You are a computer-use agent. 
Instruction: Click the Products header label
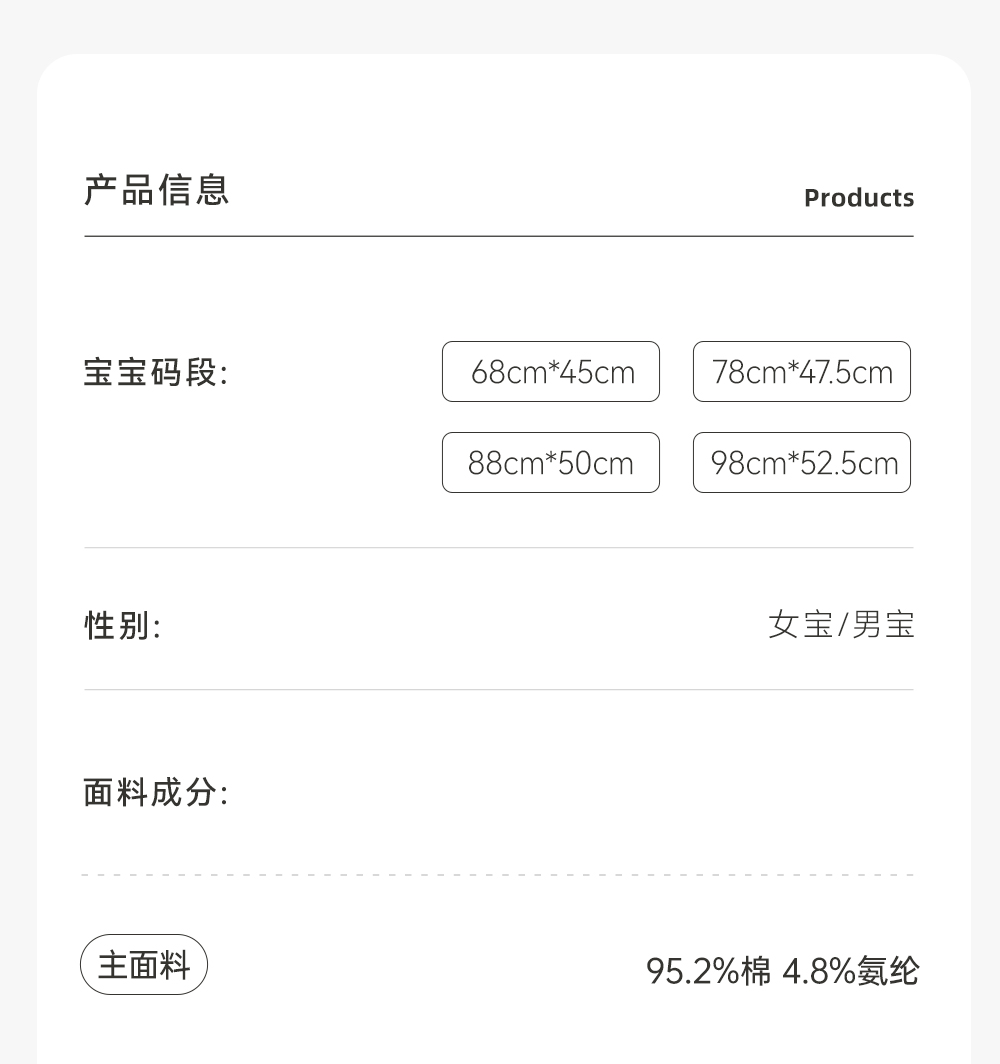coord(858,198)
